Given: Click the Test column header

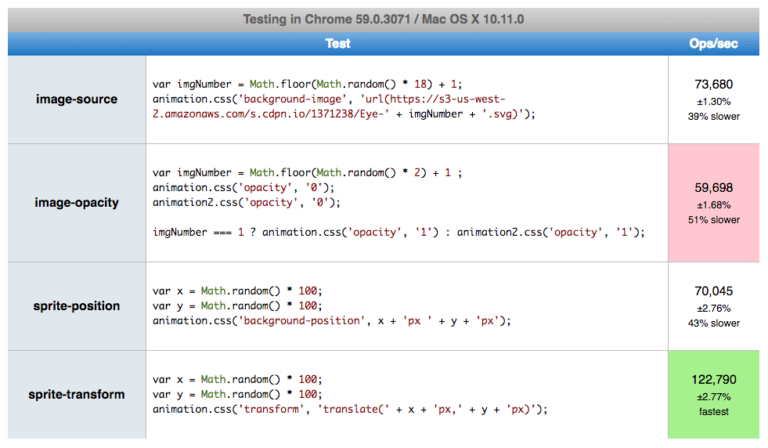Looking at the screenshot, I should [x=338, y=44].
